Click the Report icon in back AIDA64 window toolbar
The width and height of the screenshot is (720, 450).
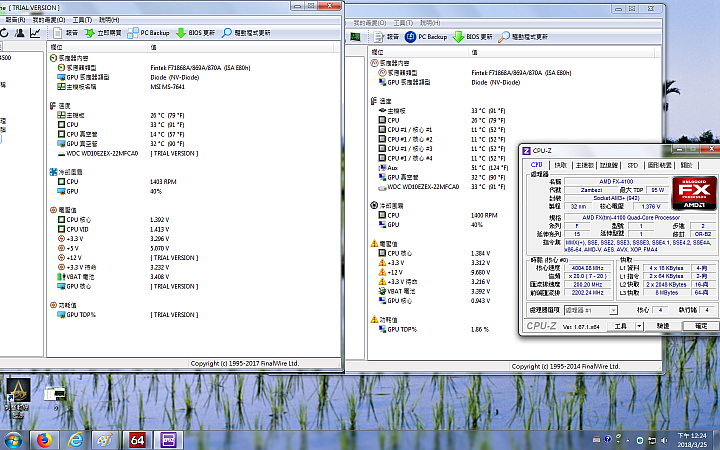(378, 37)
